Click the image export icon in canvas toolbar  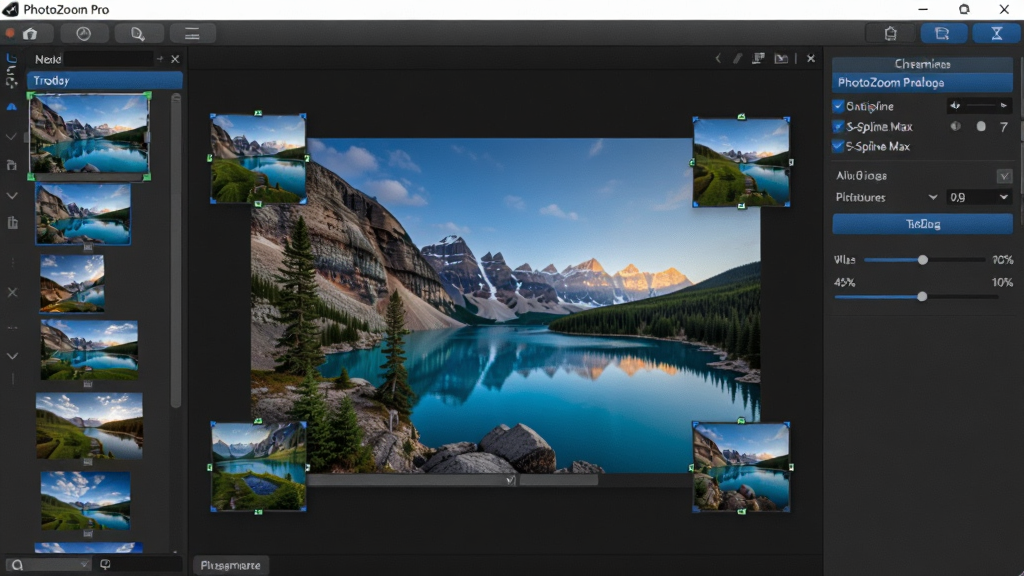pos(781,58)
